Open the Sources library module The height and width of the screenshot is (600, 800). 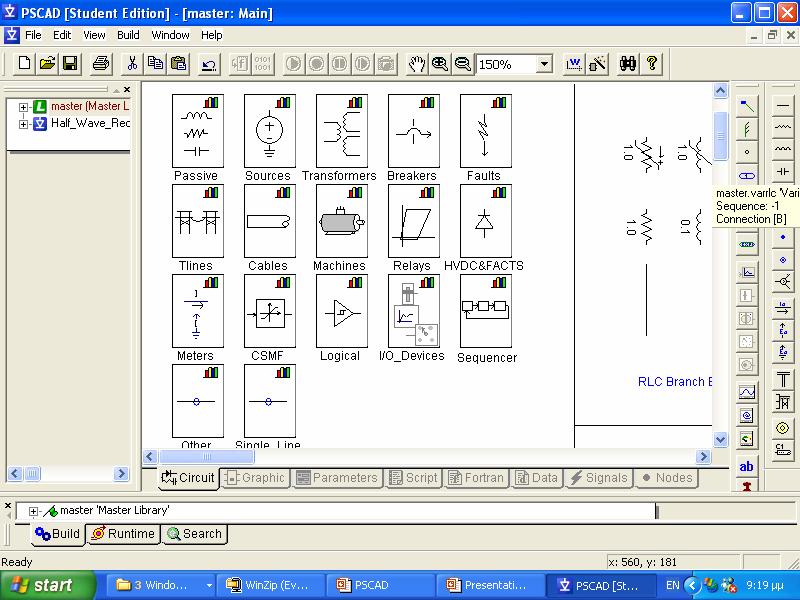[x=270, y=131]
